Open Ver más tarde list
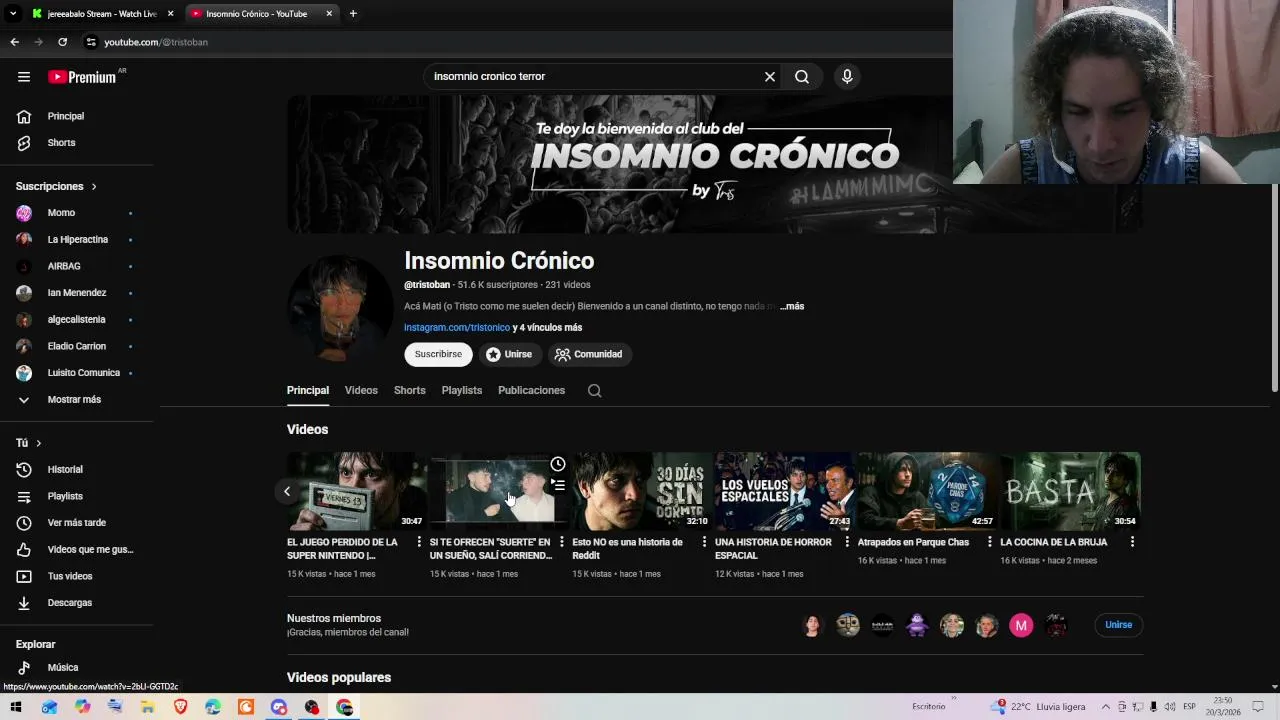The image size is (1280, 720). [76, 523]
